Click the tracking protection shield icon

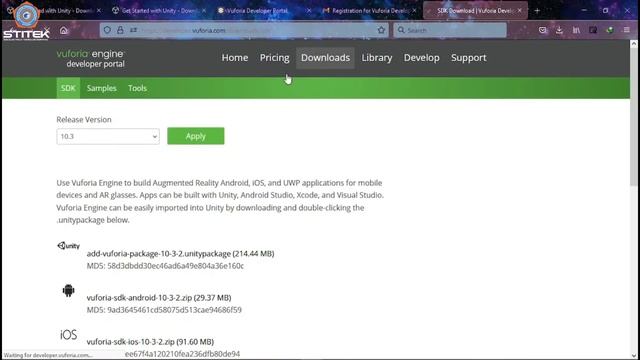pyautogui.click(x=107, y=30)
